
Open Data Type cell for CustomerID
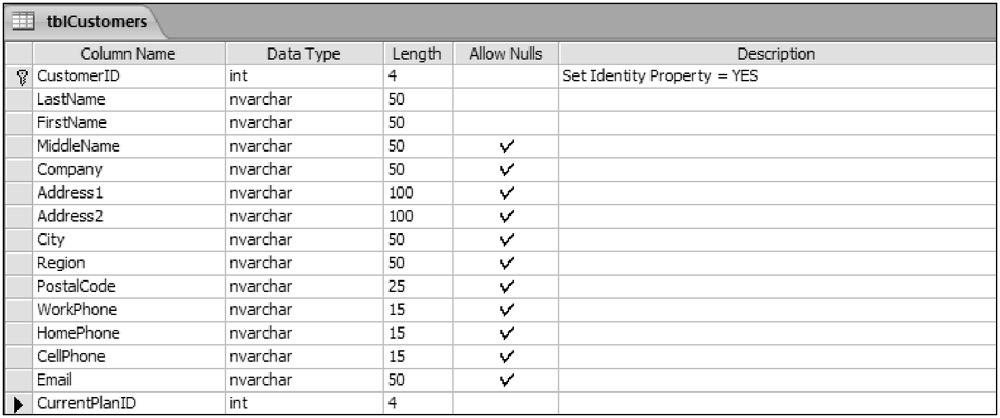pos(304,77)
